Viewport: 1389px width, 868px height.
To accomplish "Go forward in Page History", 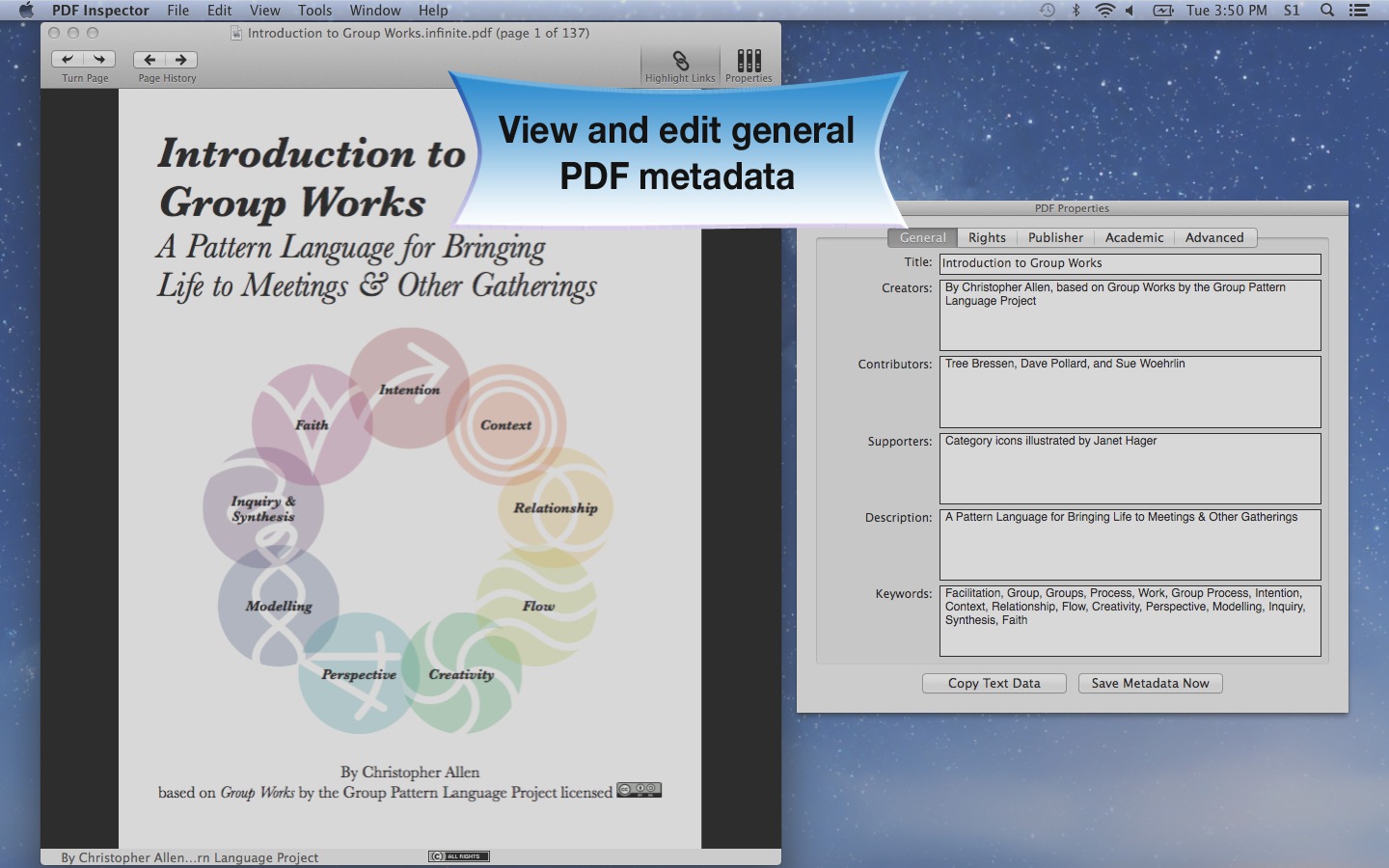I will [181, 58].
